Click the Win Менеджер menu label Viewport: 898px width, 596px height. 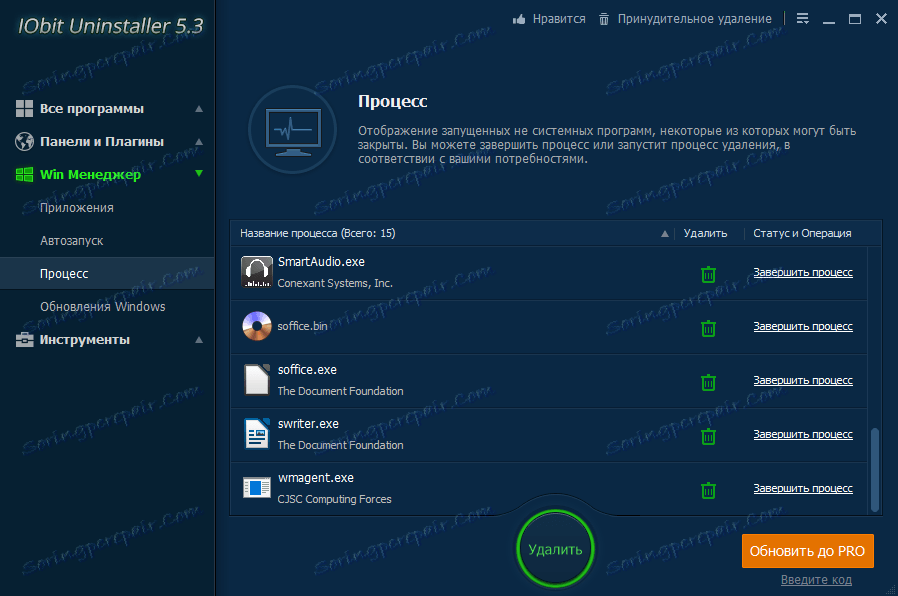[x=90, y=175]
